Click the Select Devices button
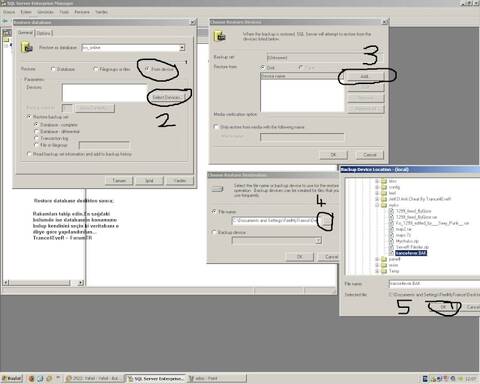The height and width of the screenshot is (384, 480). [x=167, y=97]
